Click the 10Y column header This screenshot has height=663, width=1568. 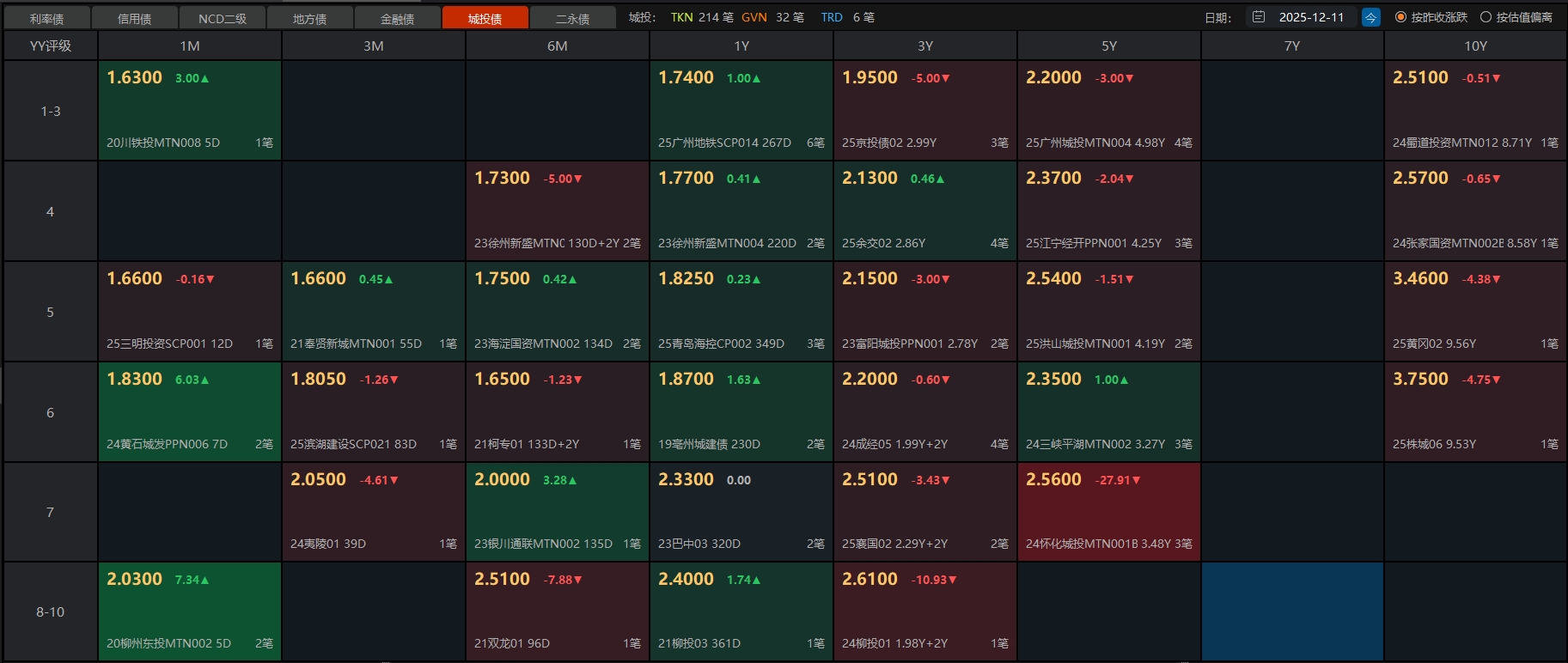[x=1475, y=46]
